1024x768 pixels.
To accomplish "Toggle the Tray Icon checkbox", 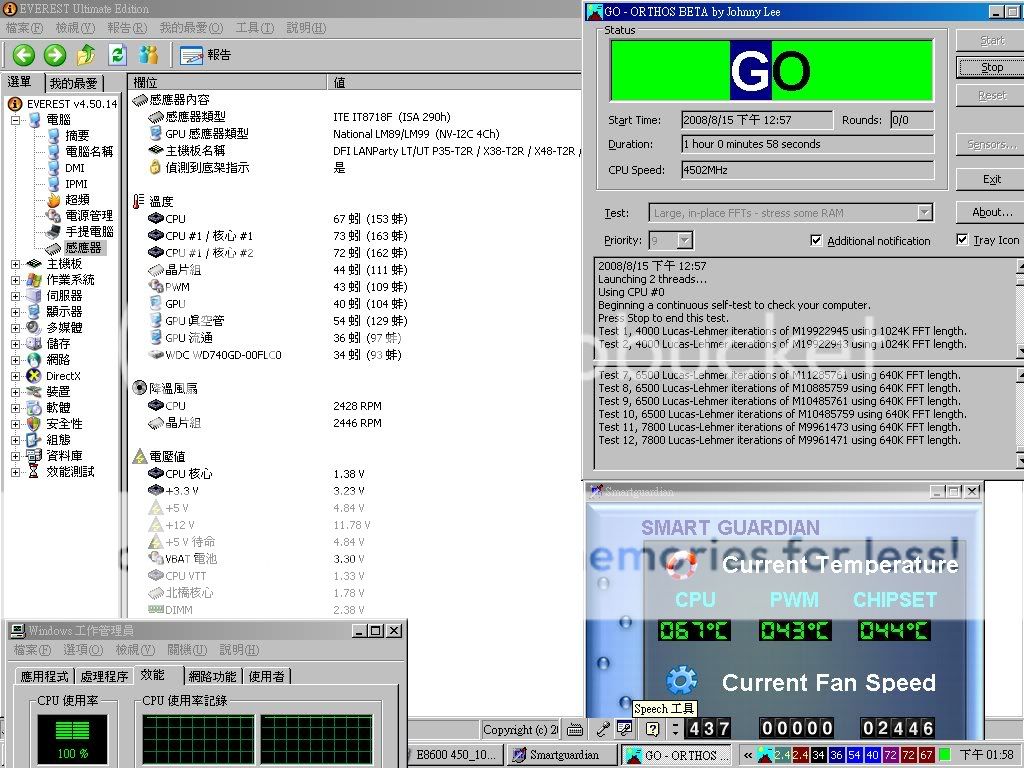I will click(x=962, y=240).
